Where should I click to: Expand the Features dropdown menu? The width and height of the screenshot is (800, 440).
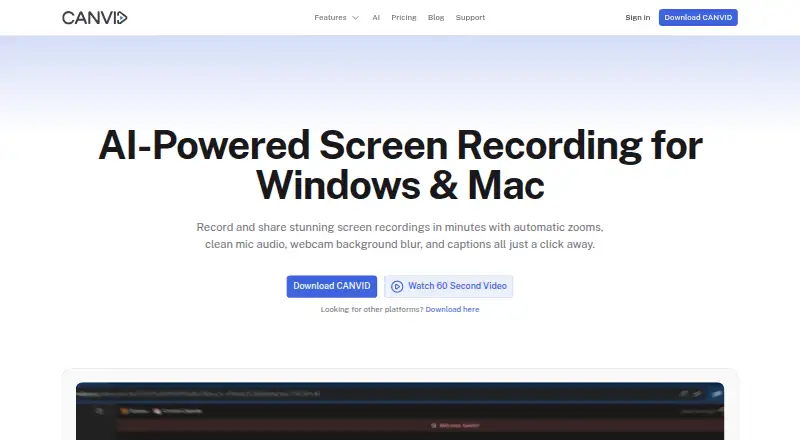point(337,17)
